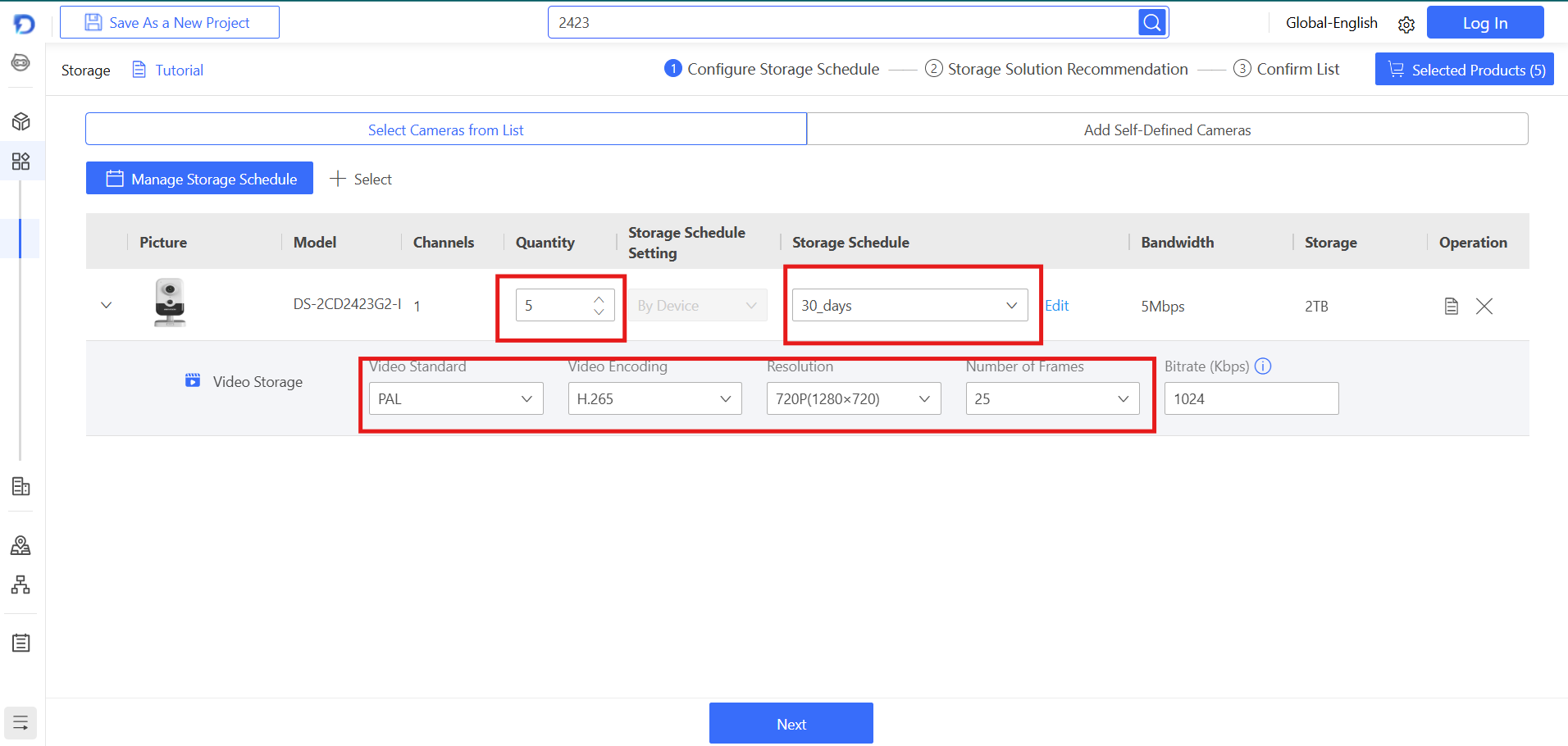This screenshot has width=1568, height=746.
Task: Click the bitrate info icon
Action: coord(1263,366)
